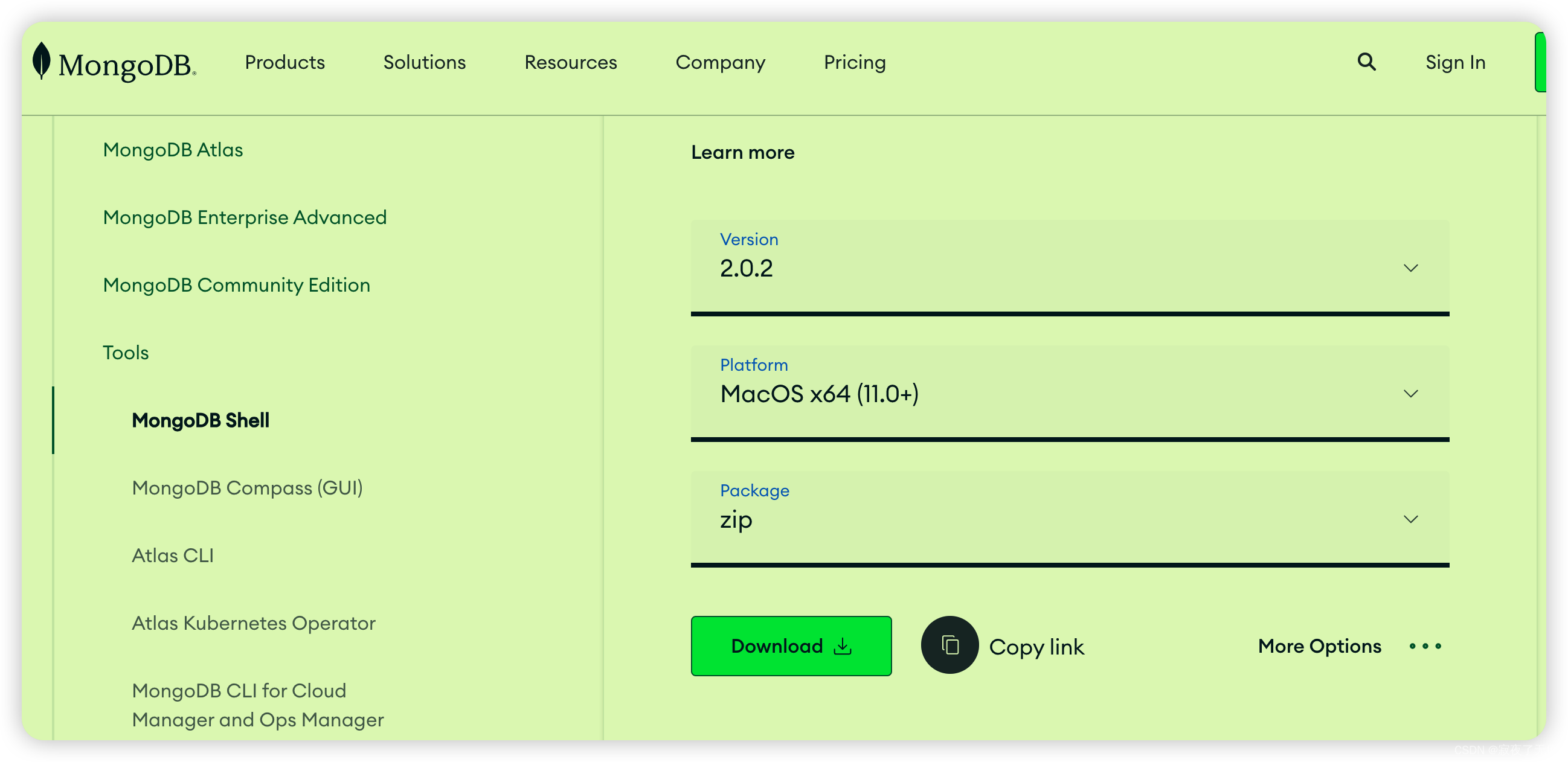1568x762 pixels.
Task: Expand the Package zip dropdown
Action: [1070, 519]
